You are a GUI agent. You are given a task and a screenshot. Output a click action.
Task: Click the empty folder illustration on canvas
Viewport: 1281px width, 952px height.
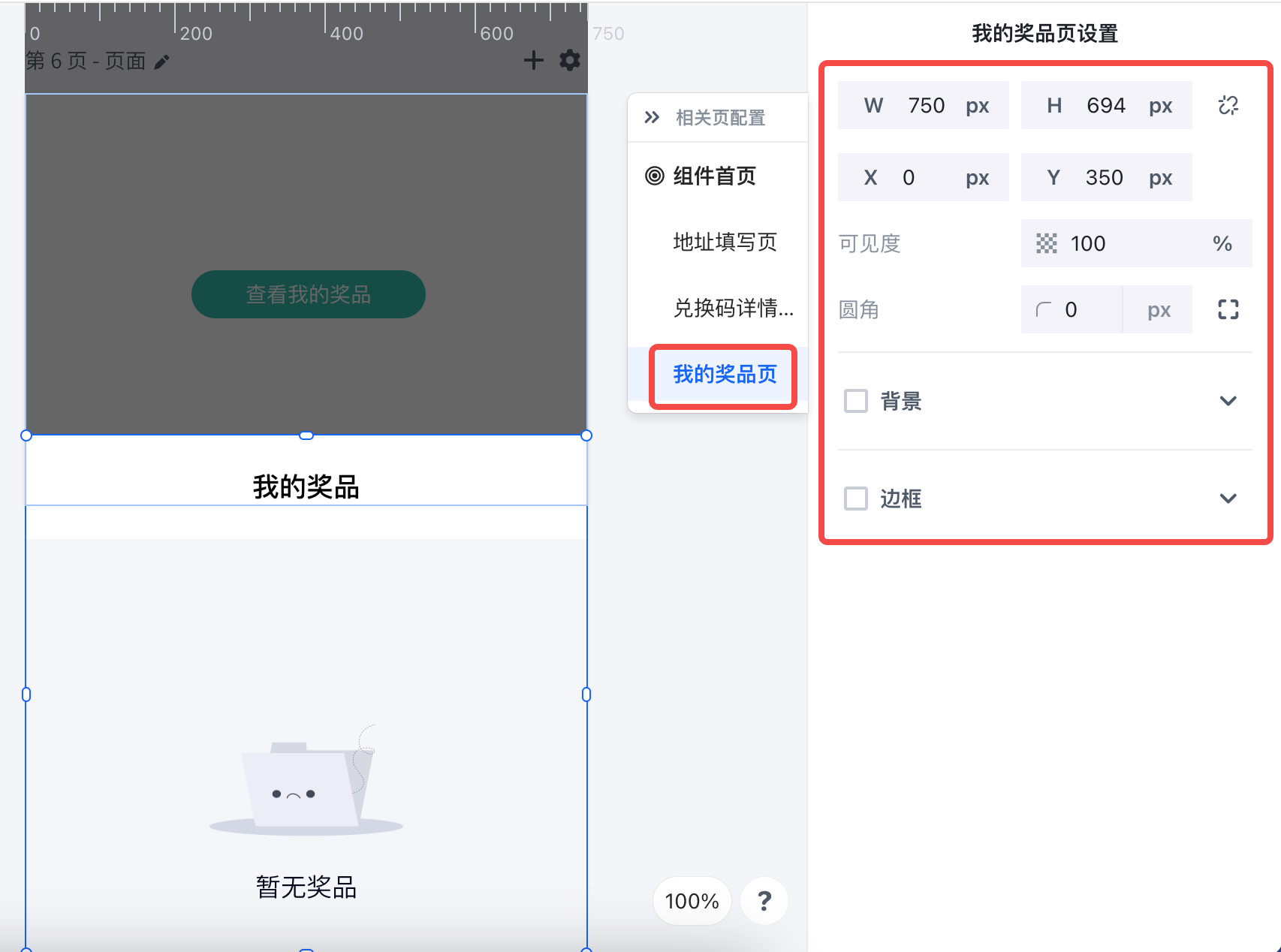(x=306, y=781)
